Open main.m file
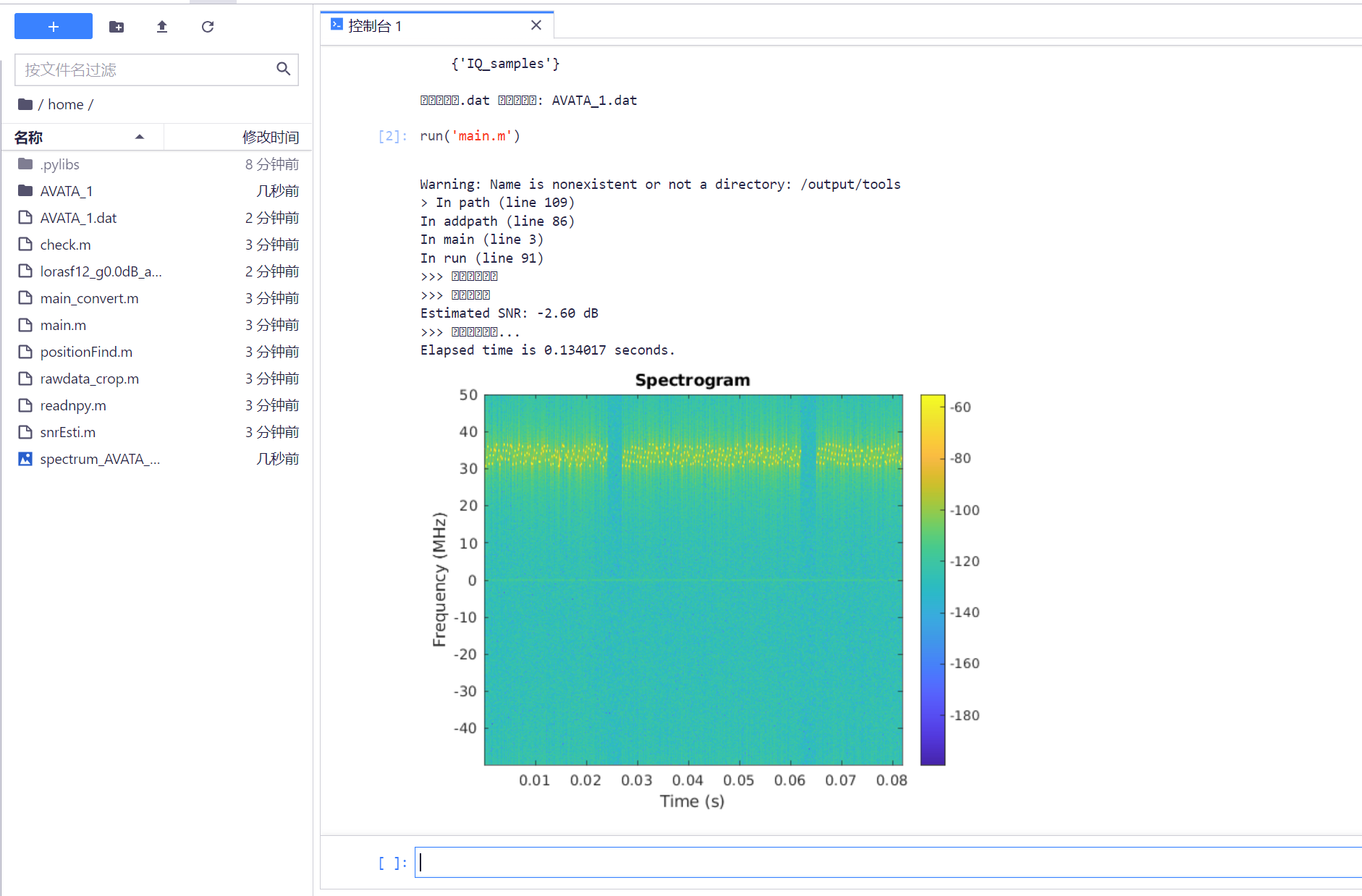The height and width of the screenshot is (896, 1362). click(x=63, y=325)
